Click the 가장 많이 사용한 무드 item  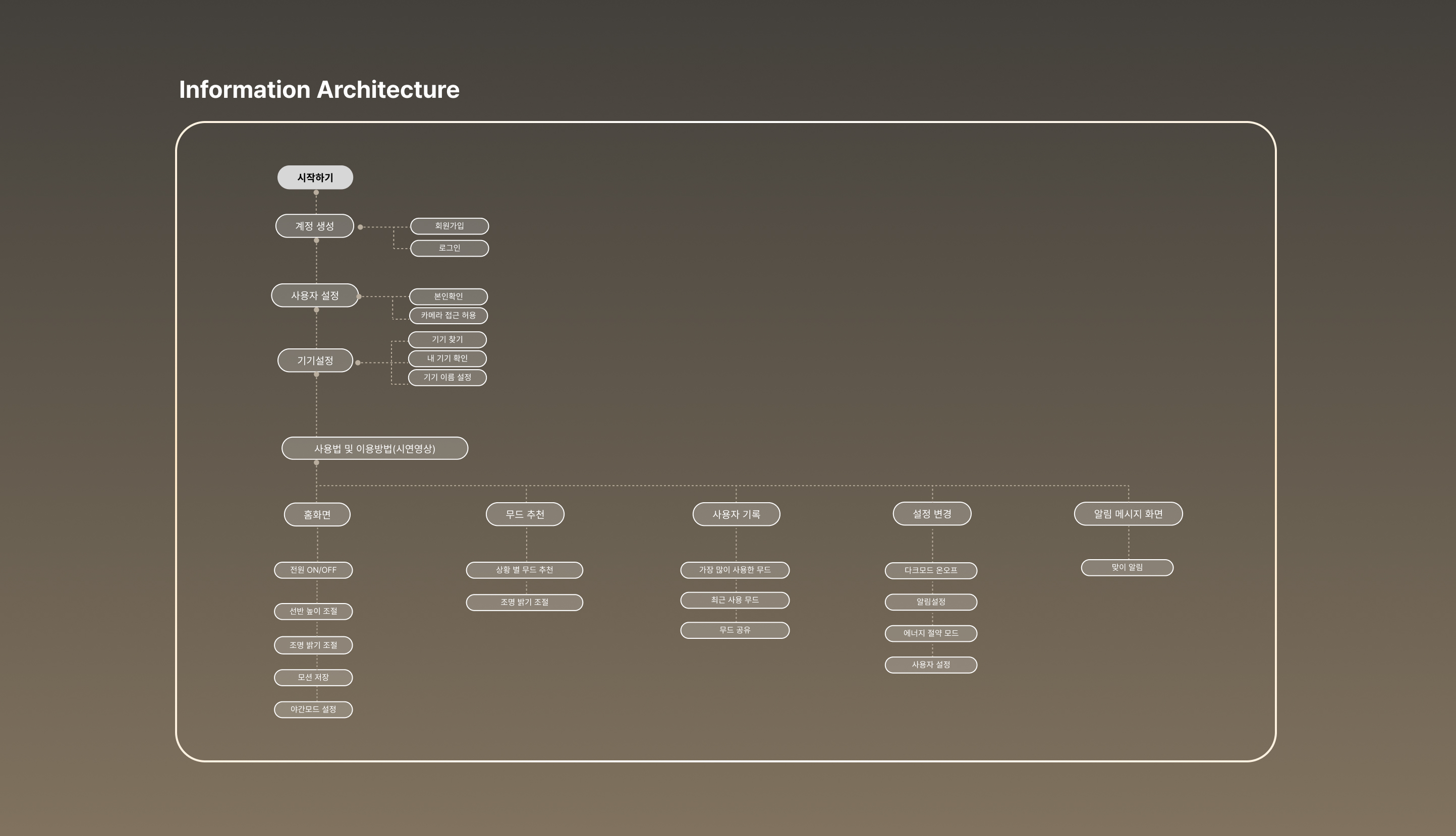coord(735,570)
